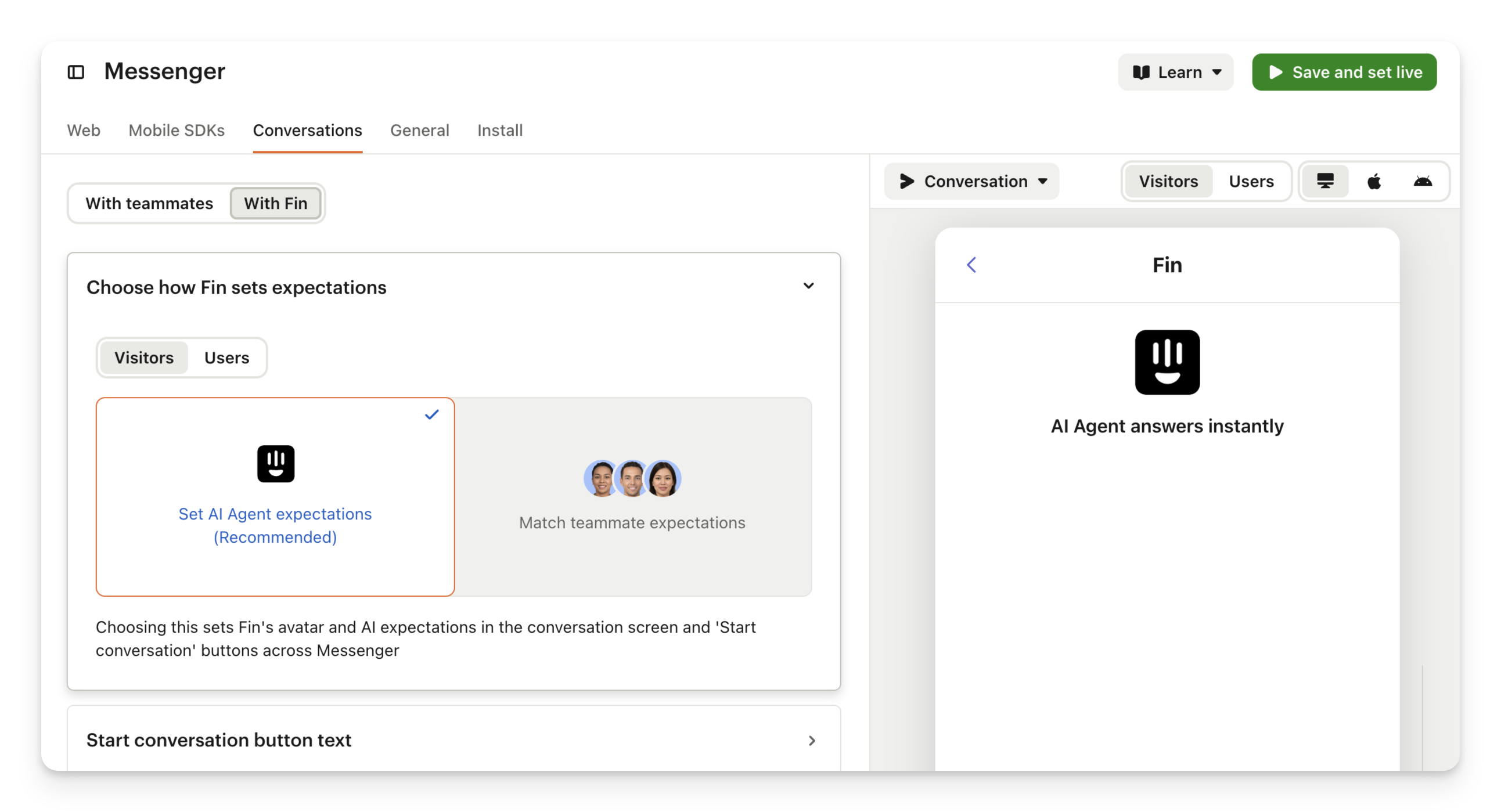Switch to Mobile SDKs tab
The image size is (1501, 812).
(x=177, y=131)
